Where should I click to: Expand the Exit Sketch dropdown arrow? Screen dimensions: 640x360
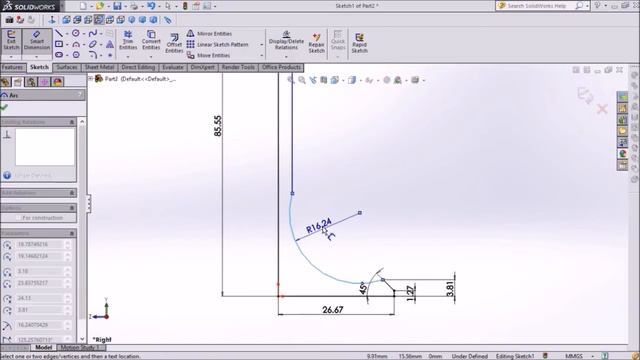[x=11, y=56]
